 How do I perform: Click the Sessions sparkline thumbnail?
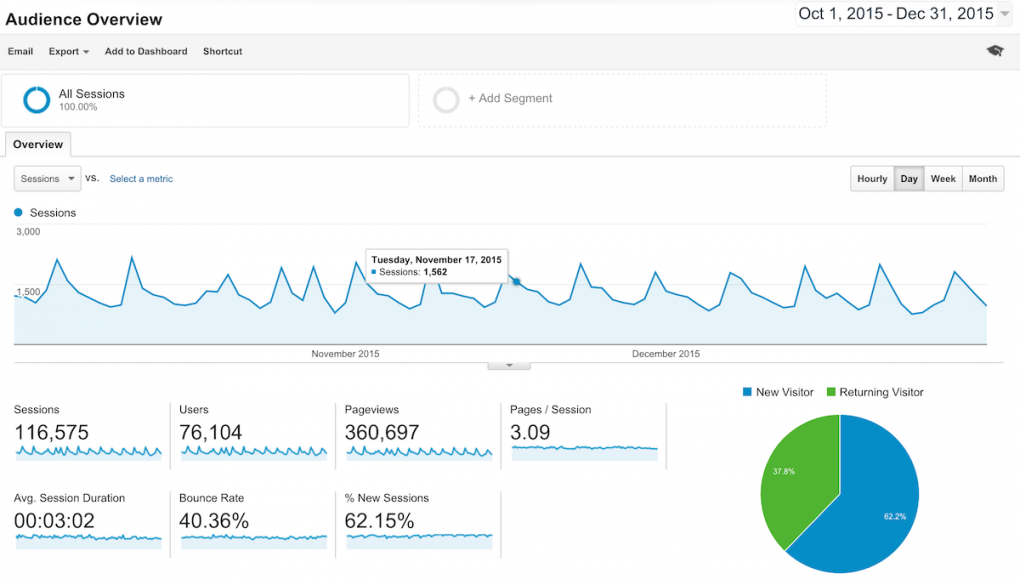88,452
